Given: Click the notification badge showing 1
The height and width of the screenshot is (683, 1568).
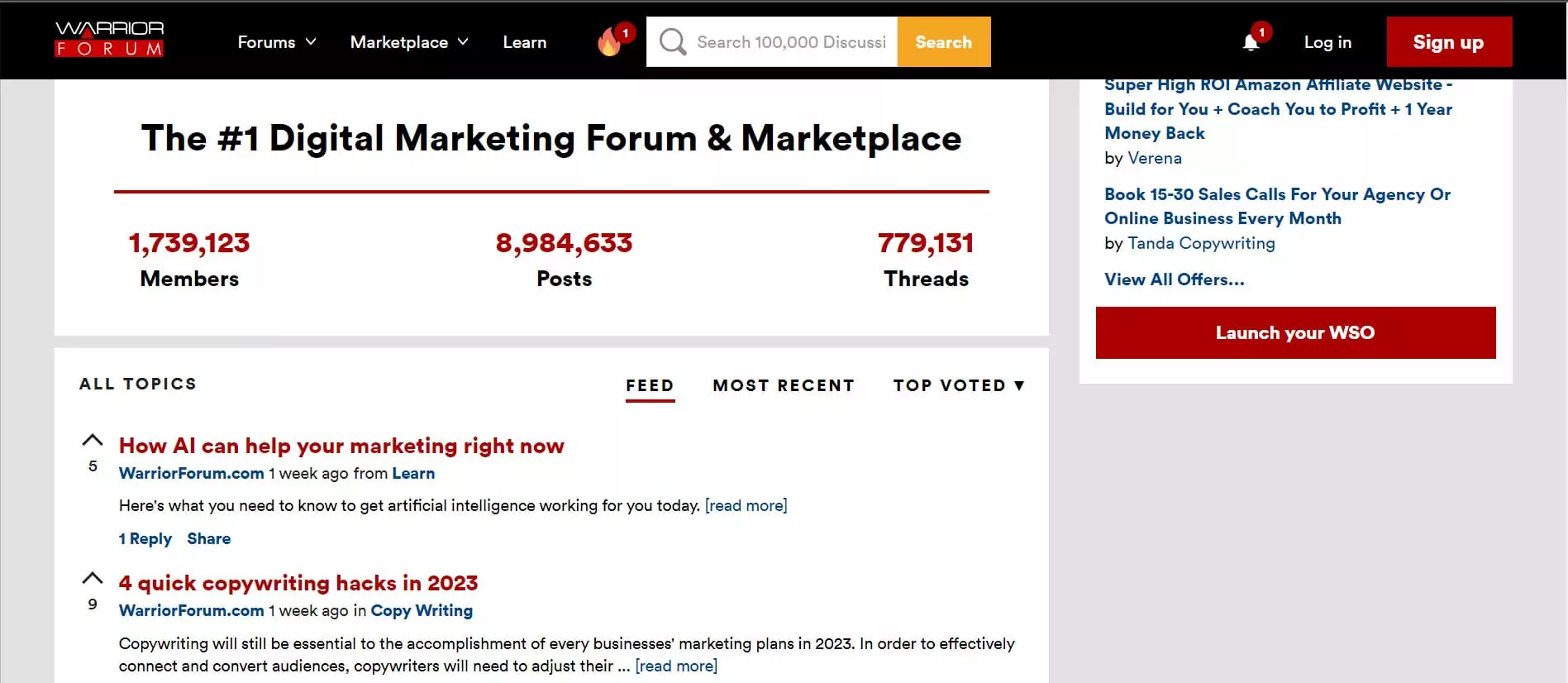Looking at the screenshot, I should pyautogui.click(x=1262, y=31).
